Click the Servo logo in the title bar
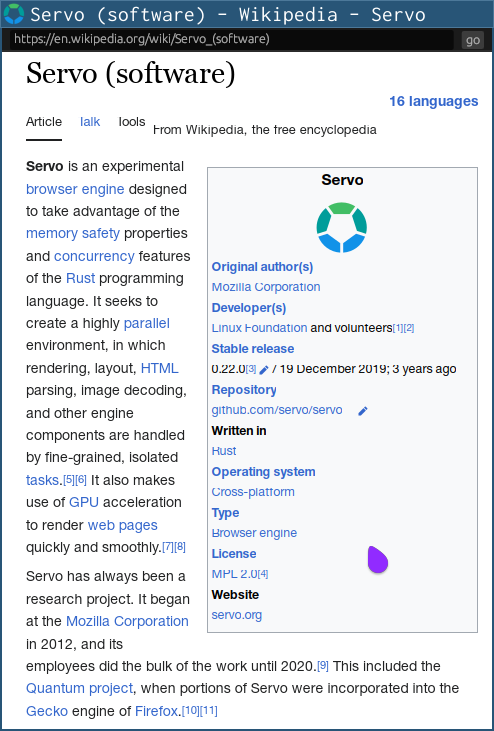Viewport: 494px width, 731px height. point(14,14)
